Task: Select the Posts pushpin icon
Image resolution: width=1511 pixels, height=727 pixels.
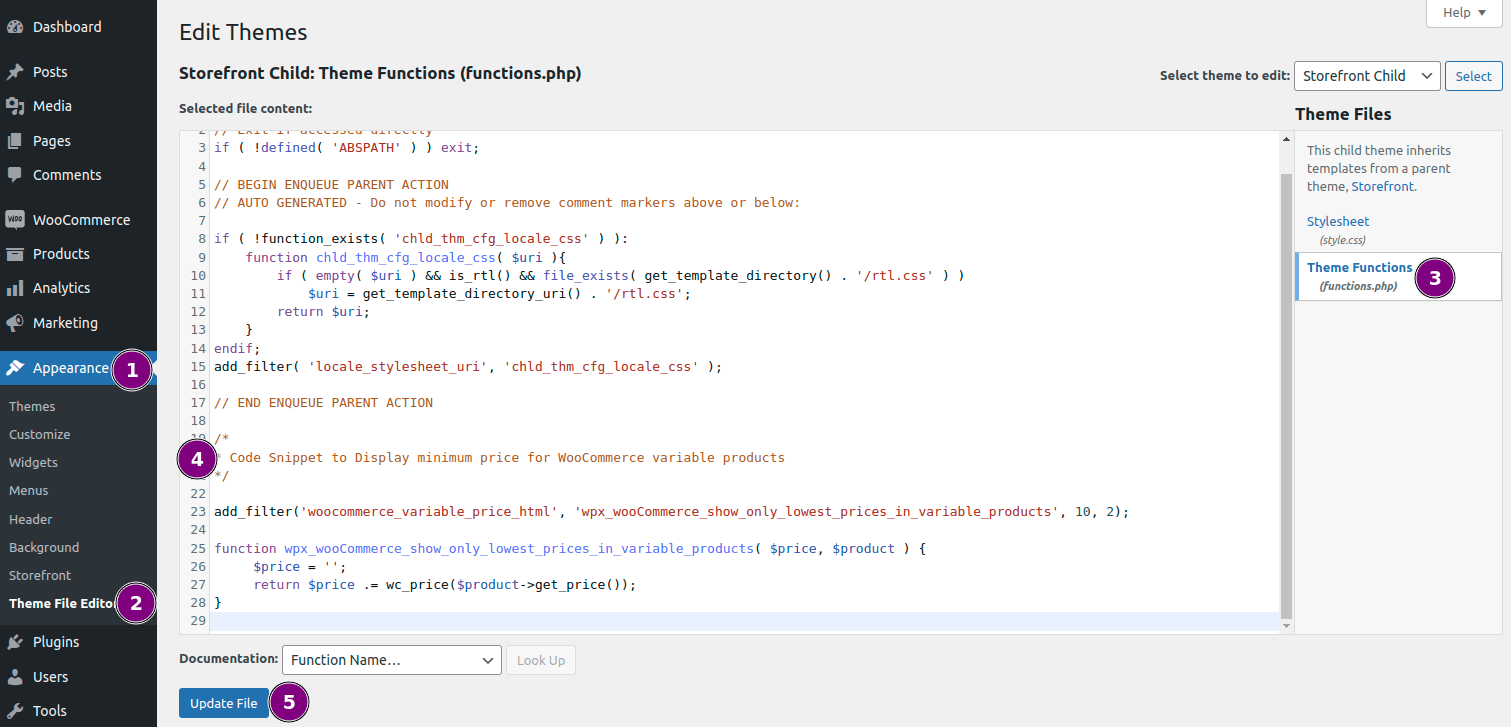Action: coord(17,71)
